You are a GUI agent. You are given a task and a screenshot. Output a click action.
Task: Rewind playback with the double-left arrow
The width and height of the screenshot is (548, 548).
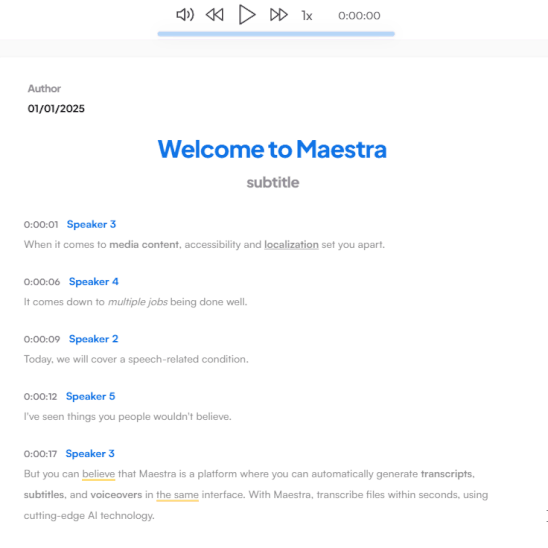[x=214, y=15]
